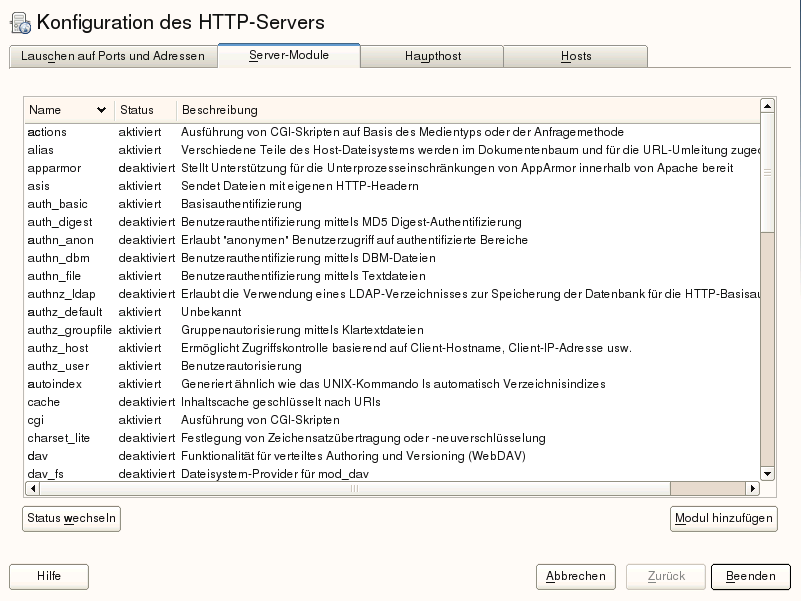Open the Hosts tab
Screen dimensions: 801x601
point(576,56)
